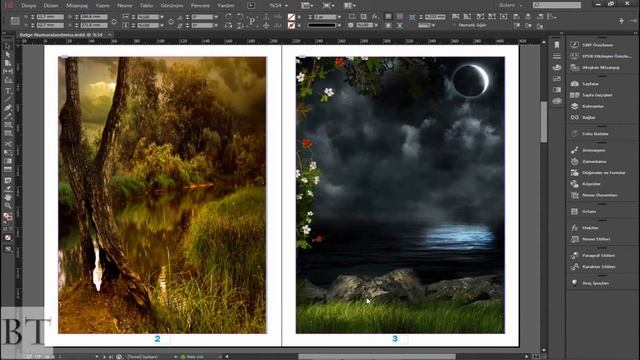Viewport: 640px width, 360px height.
Task: Open the Scale X percentage dropdown
Action: [x=162, y=17]
